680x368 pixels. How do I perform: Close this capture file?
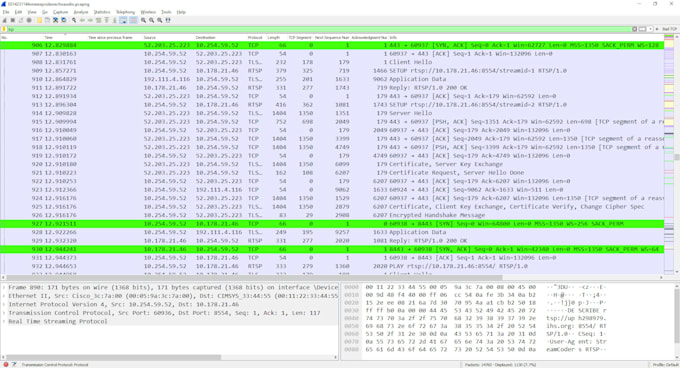[56, 20]
